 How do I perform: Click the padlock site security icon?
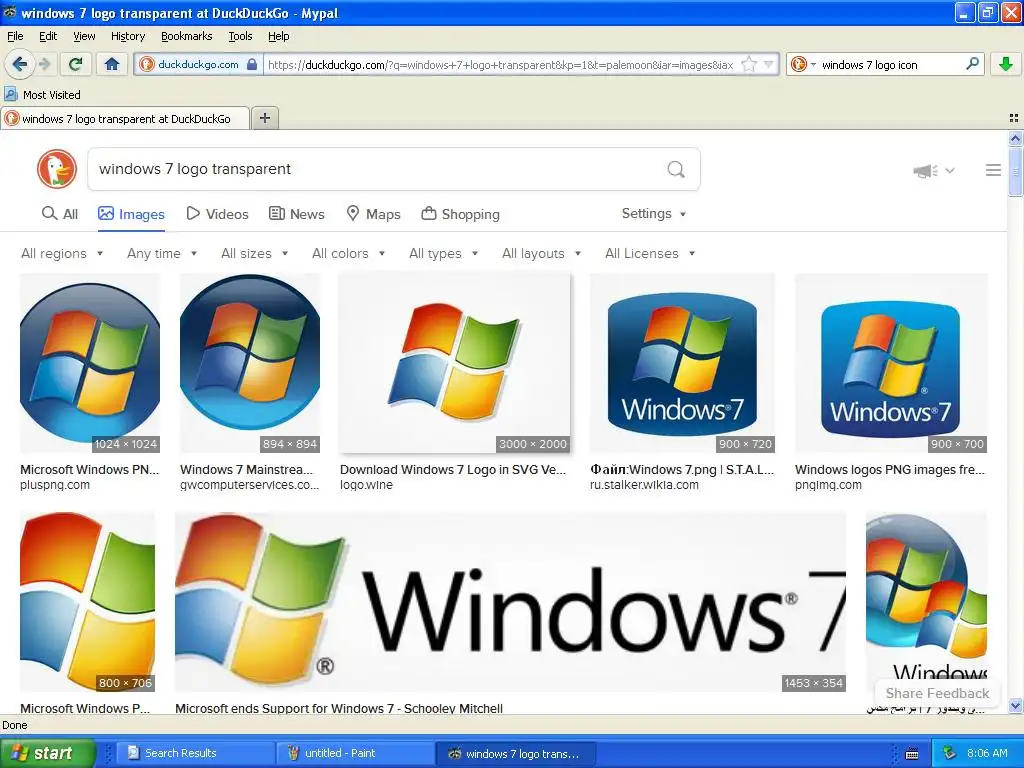[x=252, y=65]
